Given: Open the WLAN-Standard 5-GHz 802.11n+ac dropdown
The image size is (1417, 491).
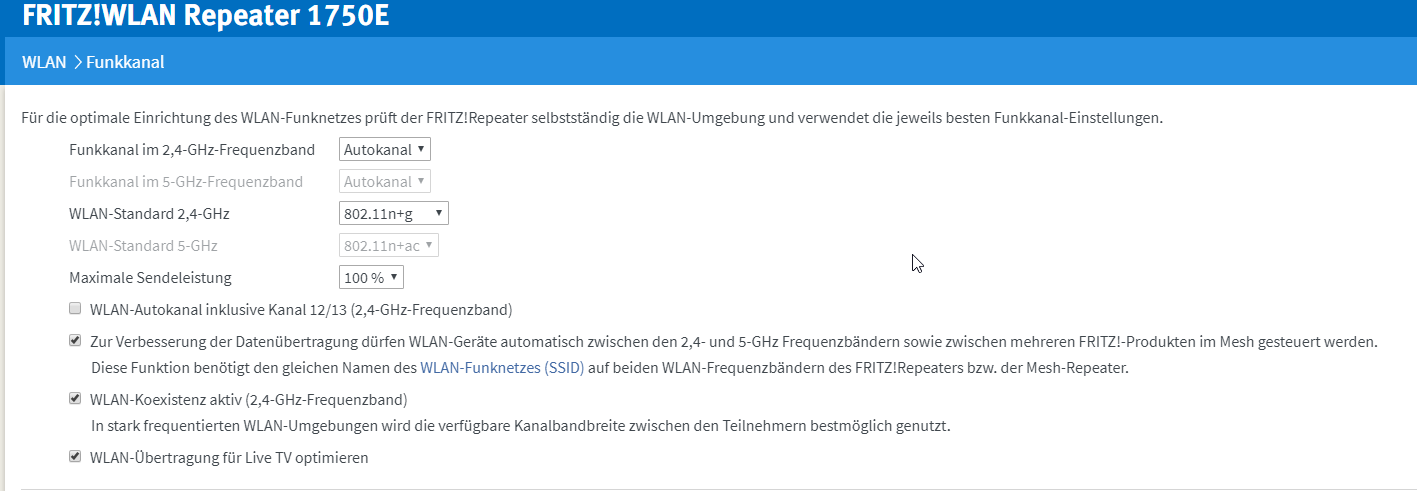Looking at the screenshot, I should pyautogui.click(x=389, y=245).
